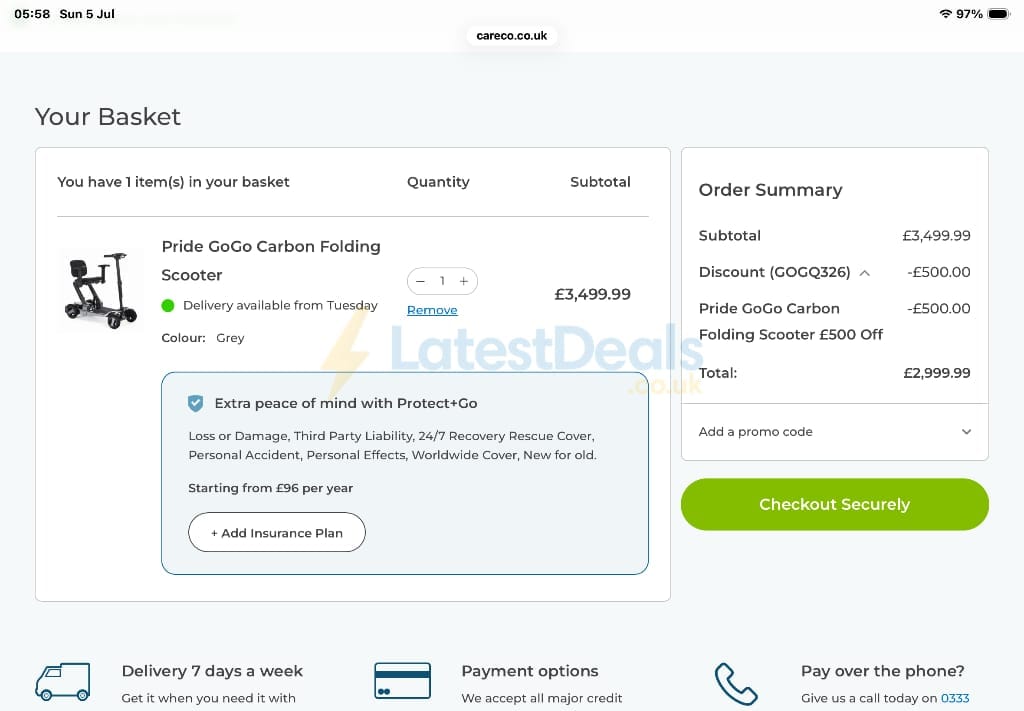Open Pride GoGo Carbon Folding Scooter title

point(271,261)
